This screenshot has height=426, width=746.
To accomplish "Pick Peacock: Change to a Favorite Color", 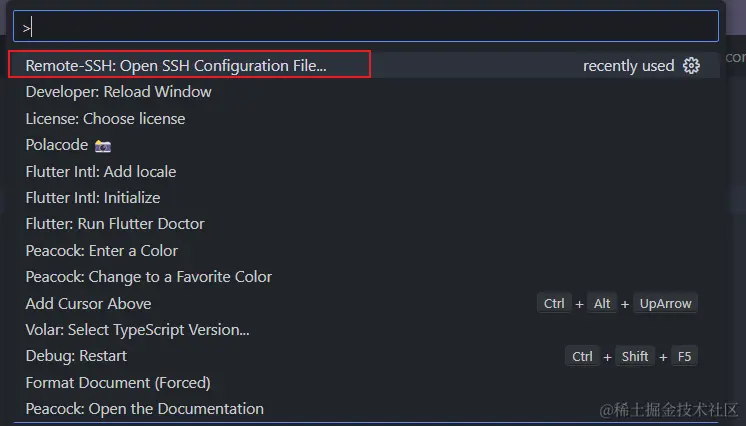I will pos(364,277).
